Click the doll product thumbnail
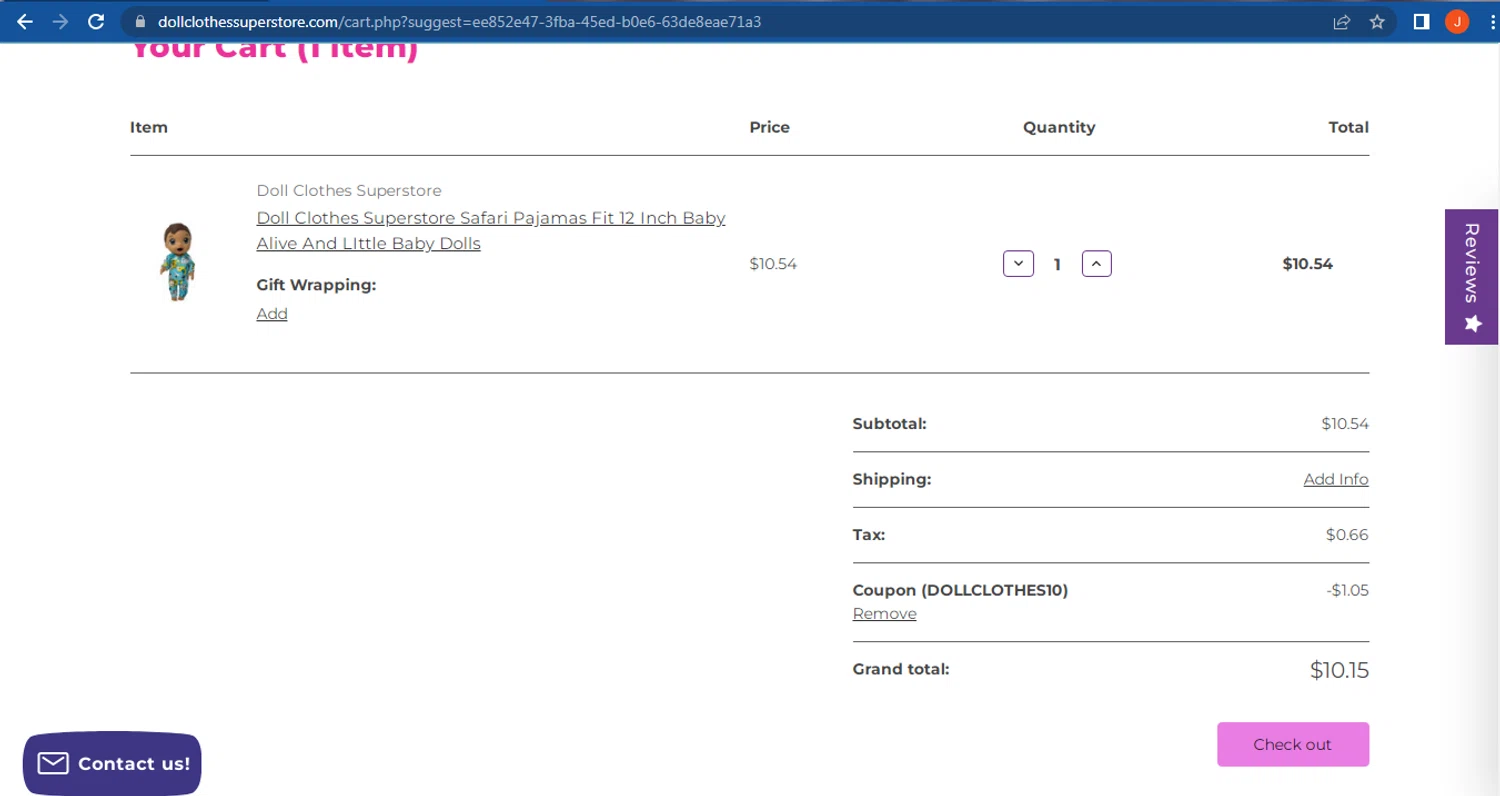Image resolution: width=1500 pixels, height=796 pixels. tap(178, 262)
